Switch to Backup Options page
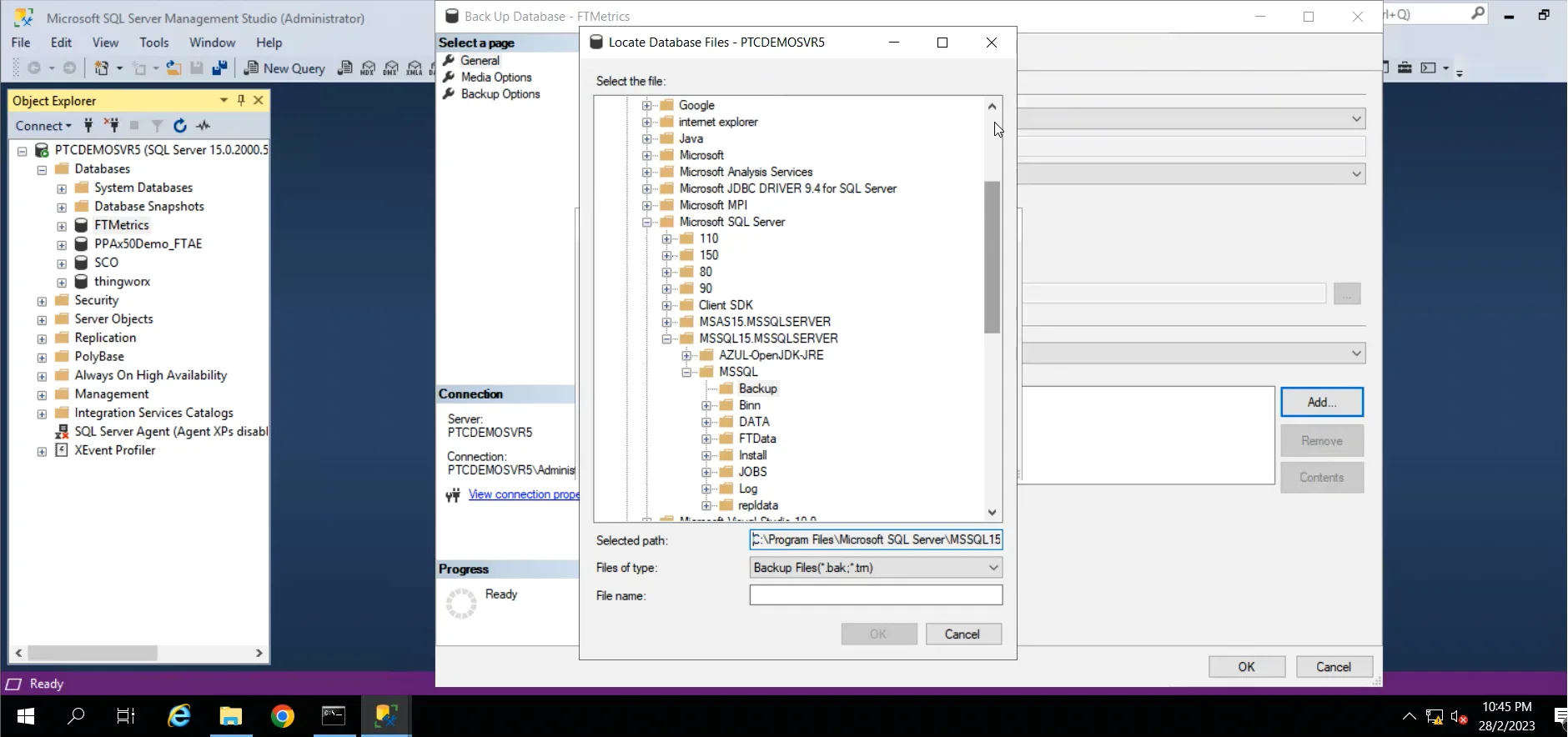The width and height of the screenshot is (1568, 737). (500, 94)
